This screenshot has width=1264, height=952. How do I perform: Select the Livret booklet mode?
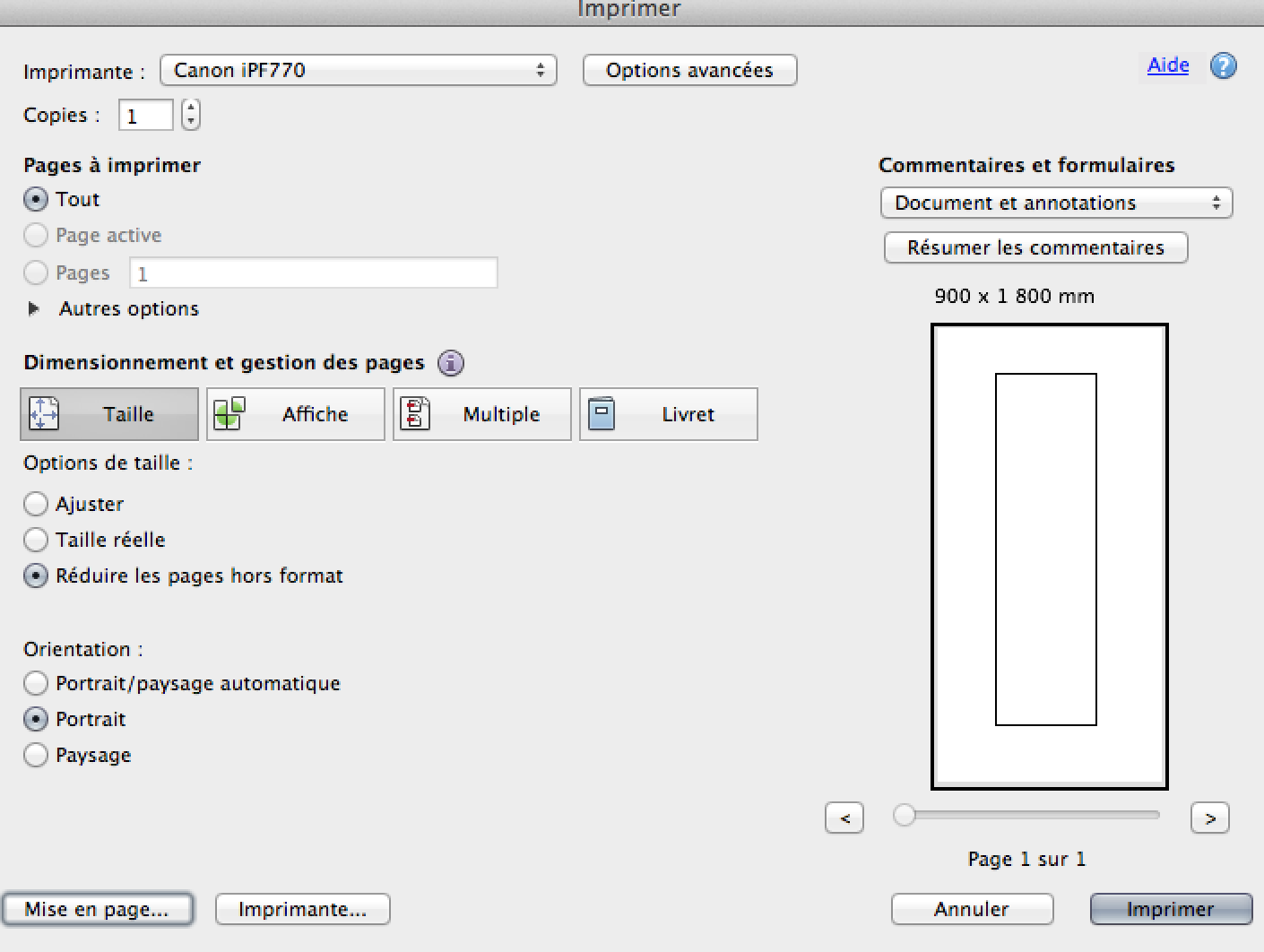coord(669,414)
